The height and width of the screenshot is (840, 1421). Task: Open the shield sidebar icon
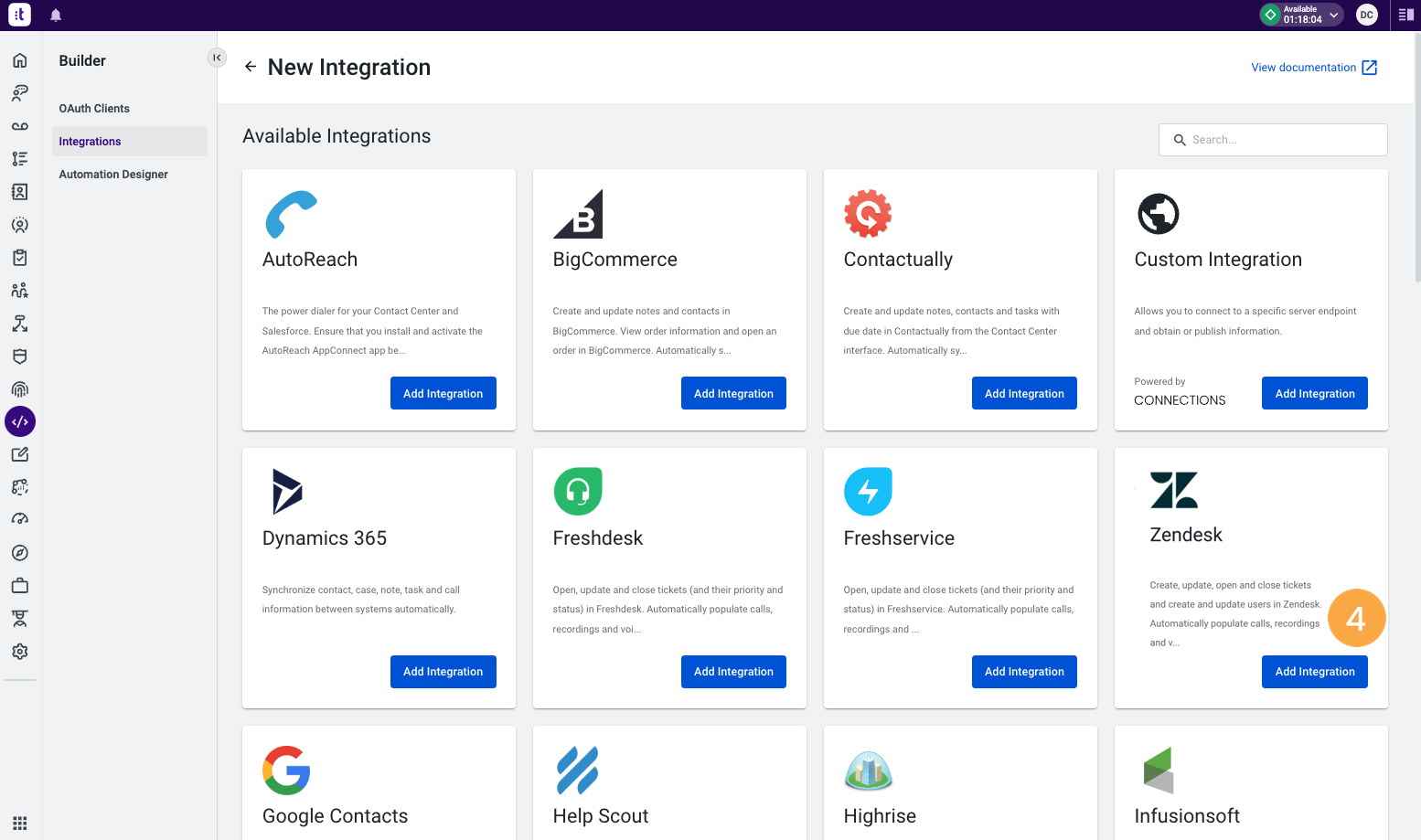click(20, 356)
